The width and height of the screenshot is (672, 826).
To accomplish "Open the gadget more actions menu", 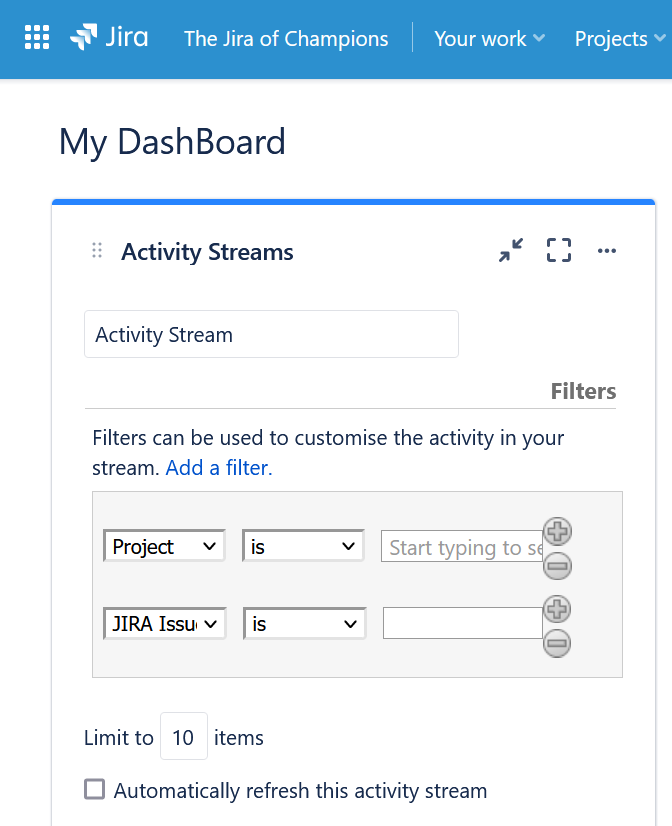I will 607,251.
